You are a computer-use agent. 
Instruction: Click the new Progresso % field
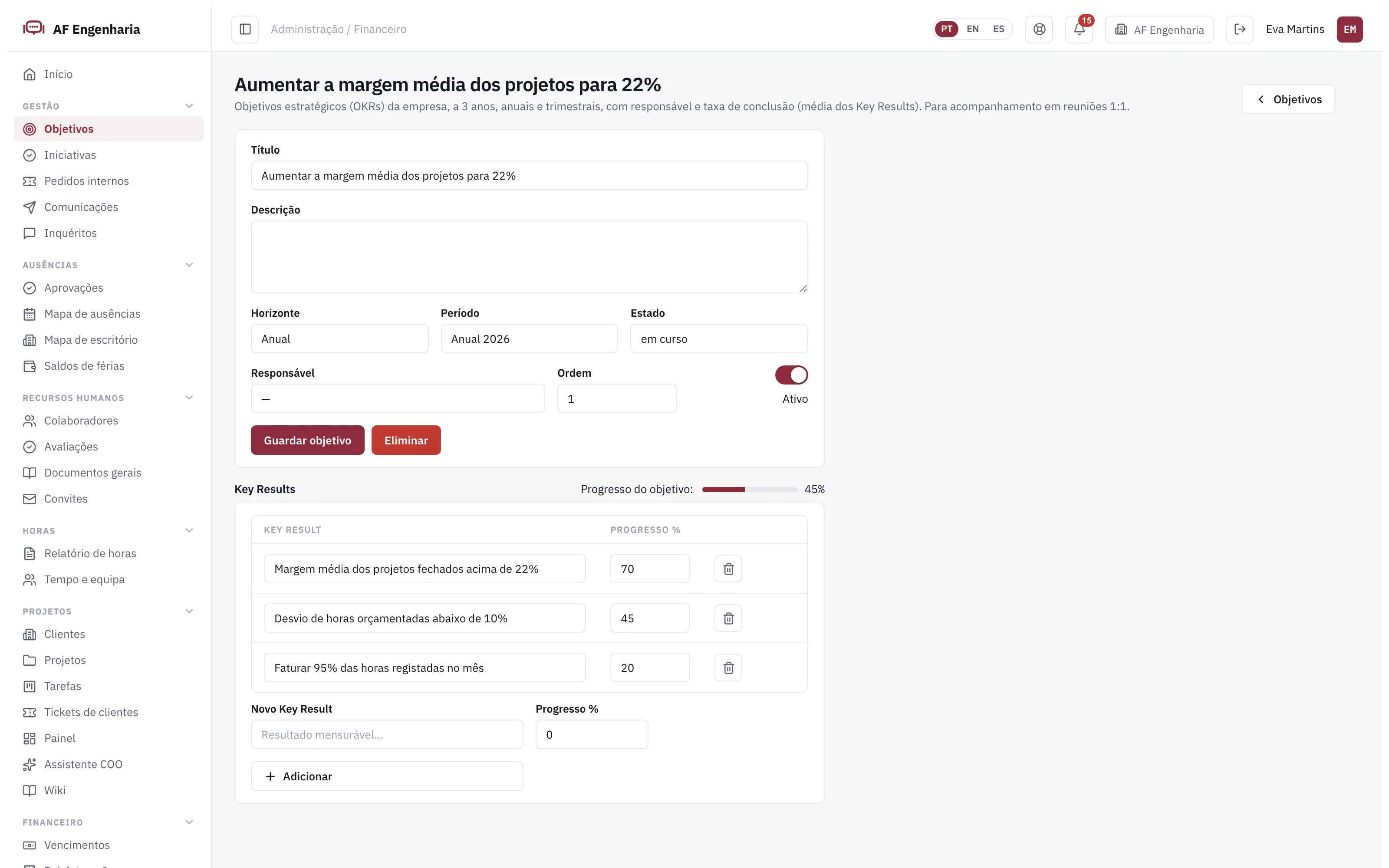tap(592, 735)
